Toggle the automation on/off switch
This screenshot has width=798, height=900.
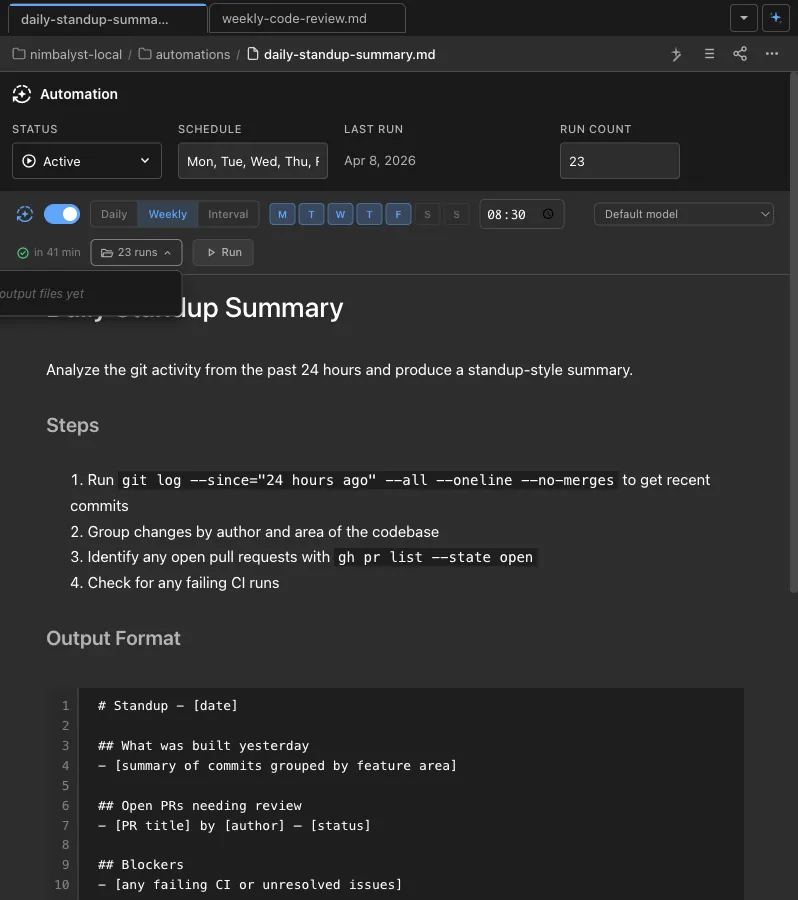[61, 214]
